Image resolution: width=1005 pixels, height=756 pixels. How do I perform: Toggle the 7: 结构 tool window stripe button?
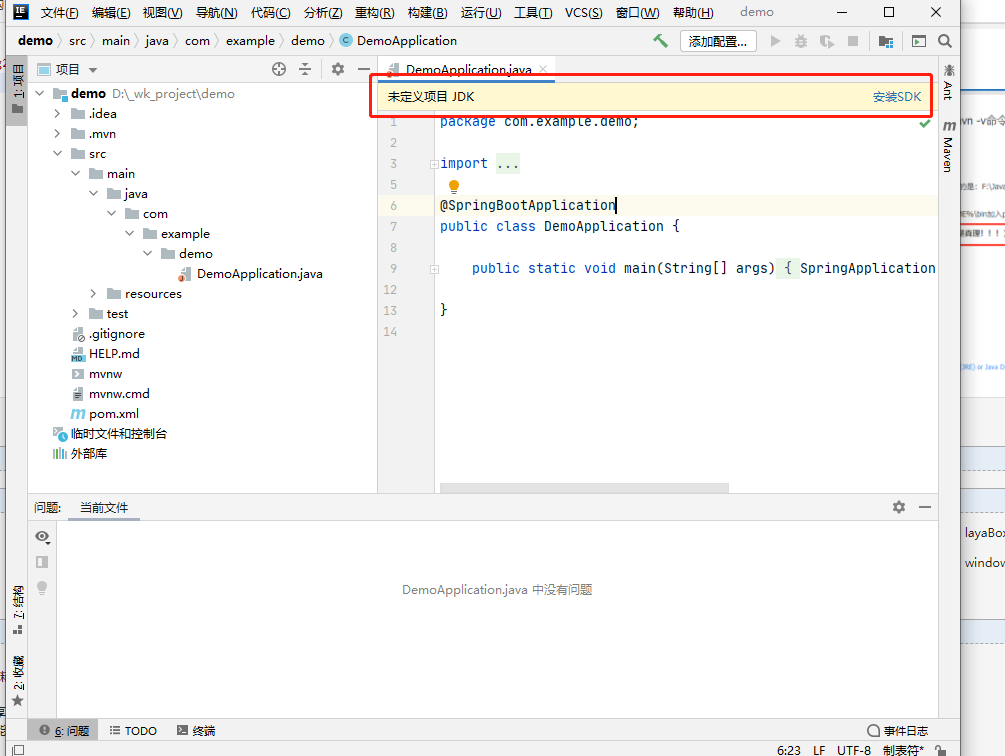(18, 609)
